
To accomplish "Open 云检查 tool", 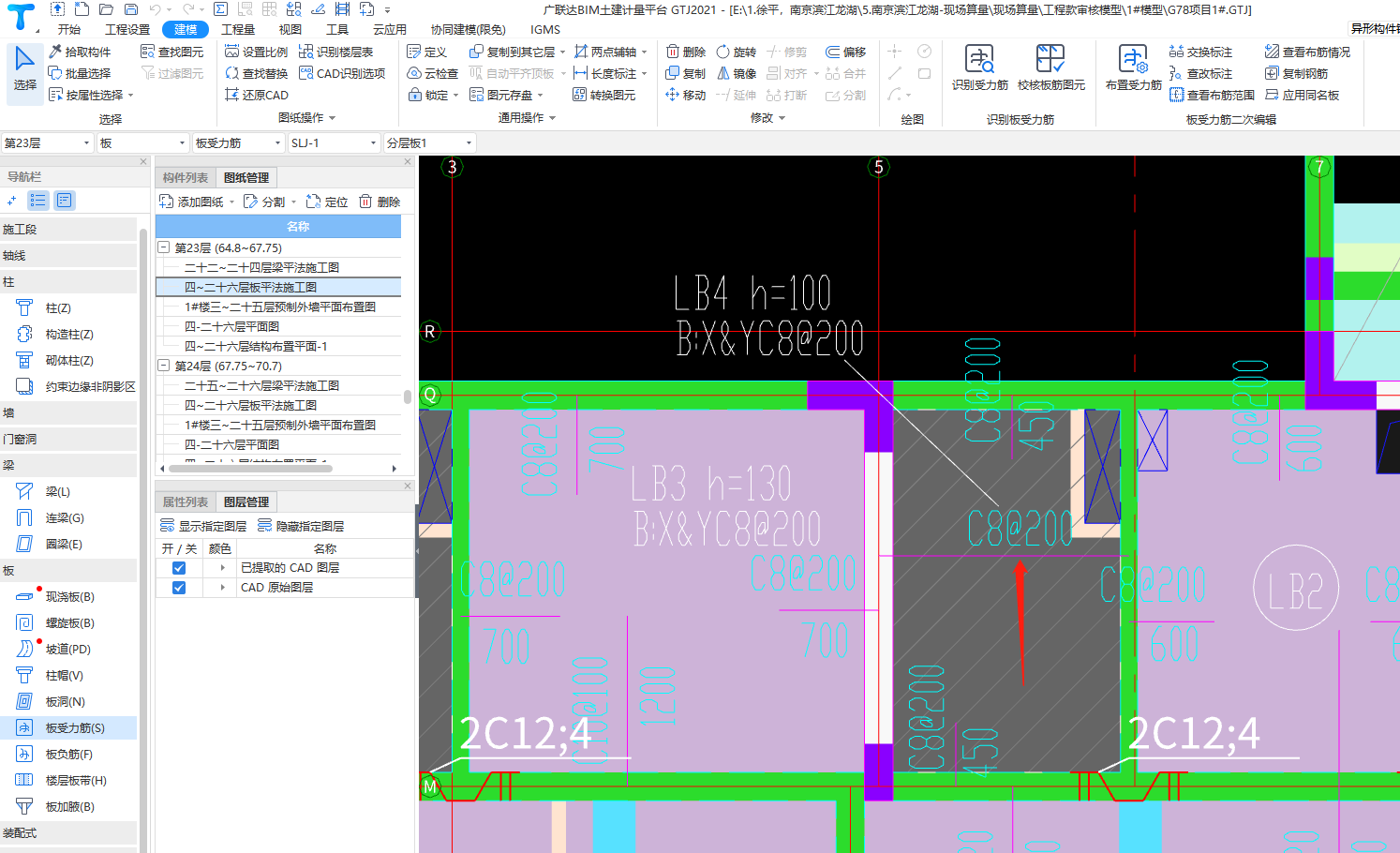I will [433, 73].
